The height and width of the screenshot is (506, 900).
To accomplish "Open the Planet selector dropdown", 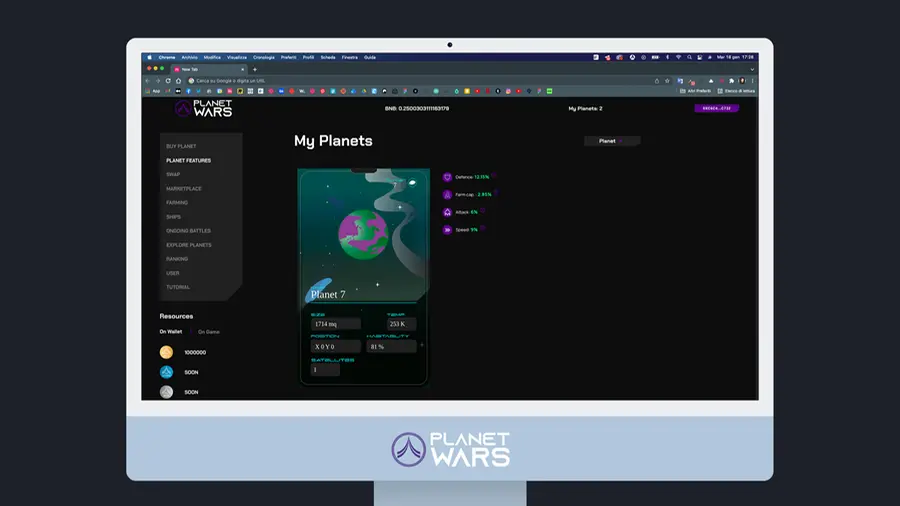I will 612,141.
